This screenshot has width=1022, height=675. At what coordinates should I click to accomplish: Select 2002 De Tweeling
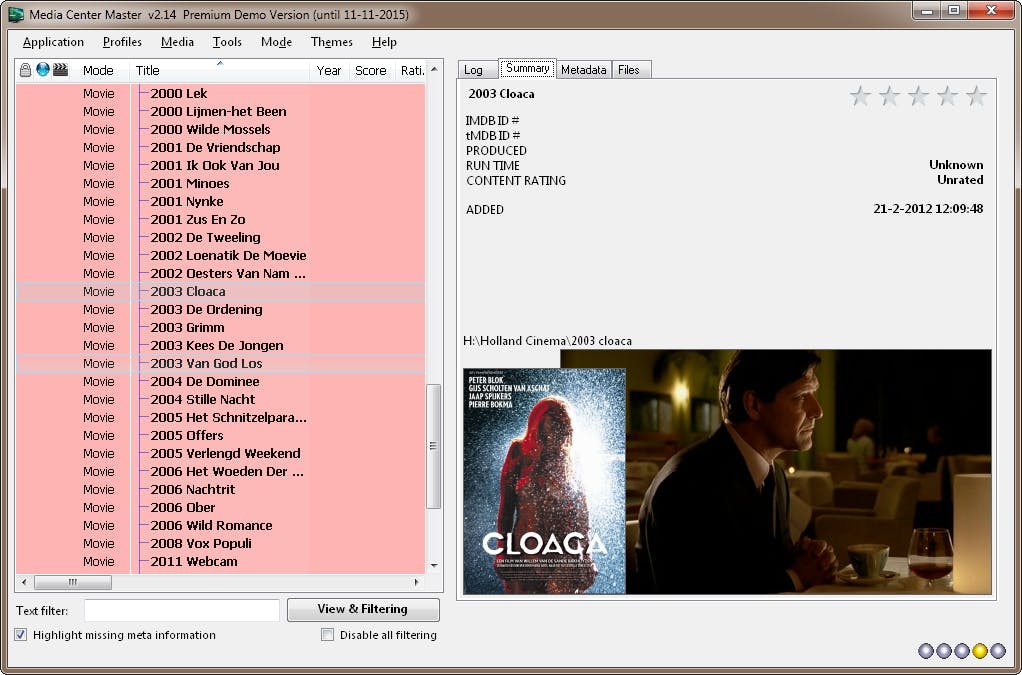click(x=220, y=237)
